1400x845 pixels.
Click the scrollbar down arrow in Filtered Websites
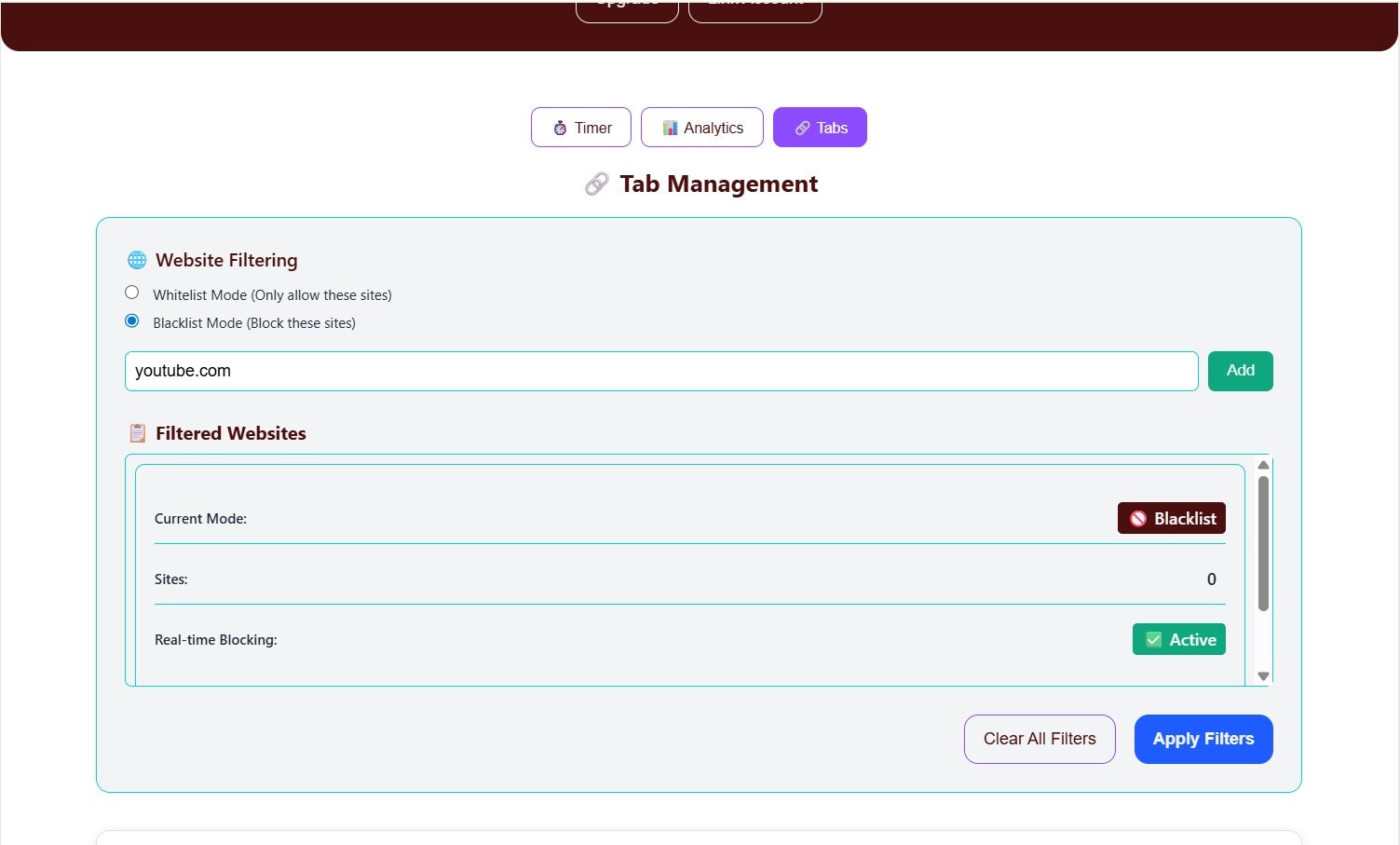[1263, 675]
